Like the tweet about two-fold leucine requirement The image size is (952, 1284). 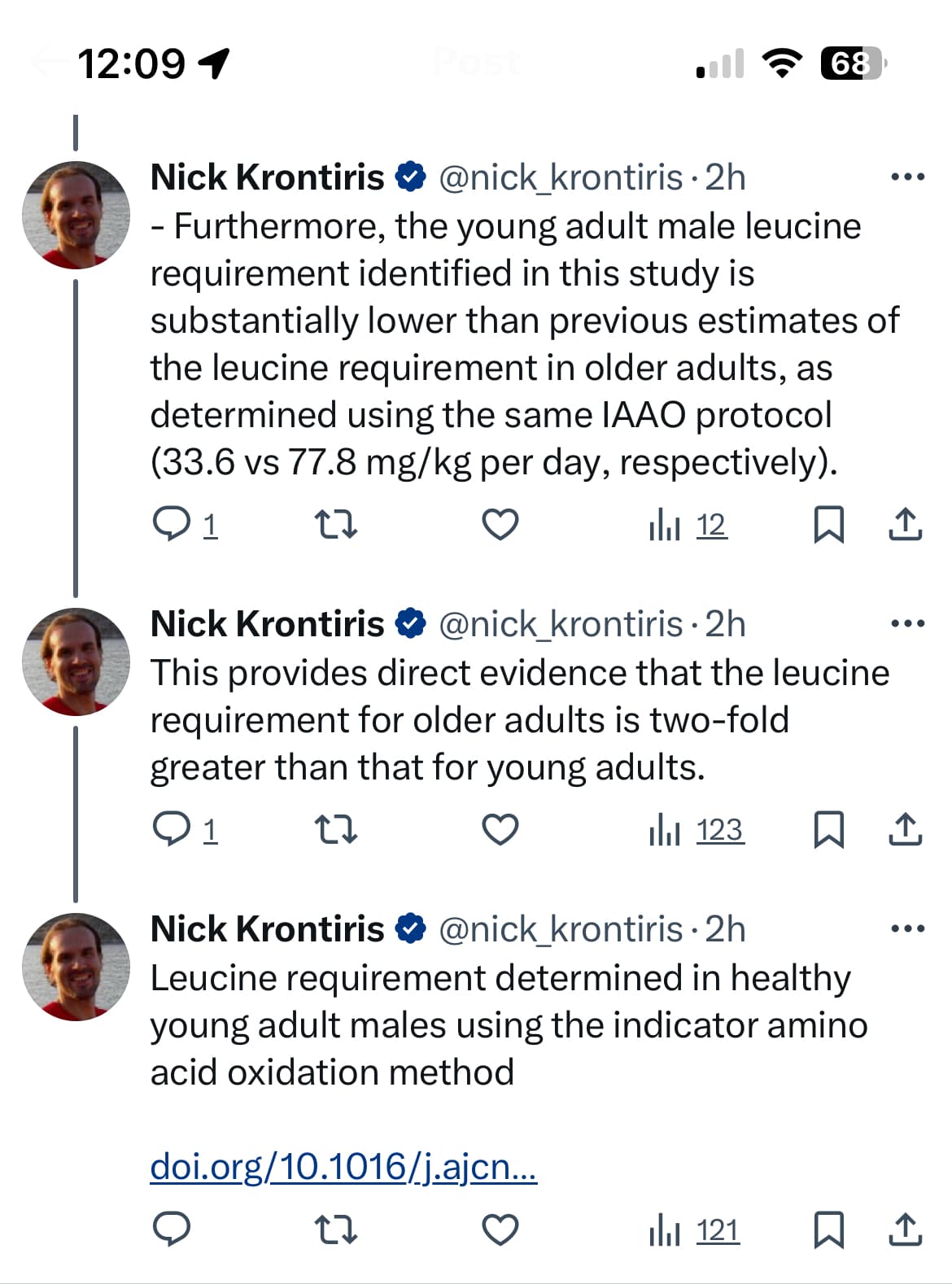500,829
